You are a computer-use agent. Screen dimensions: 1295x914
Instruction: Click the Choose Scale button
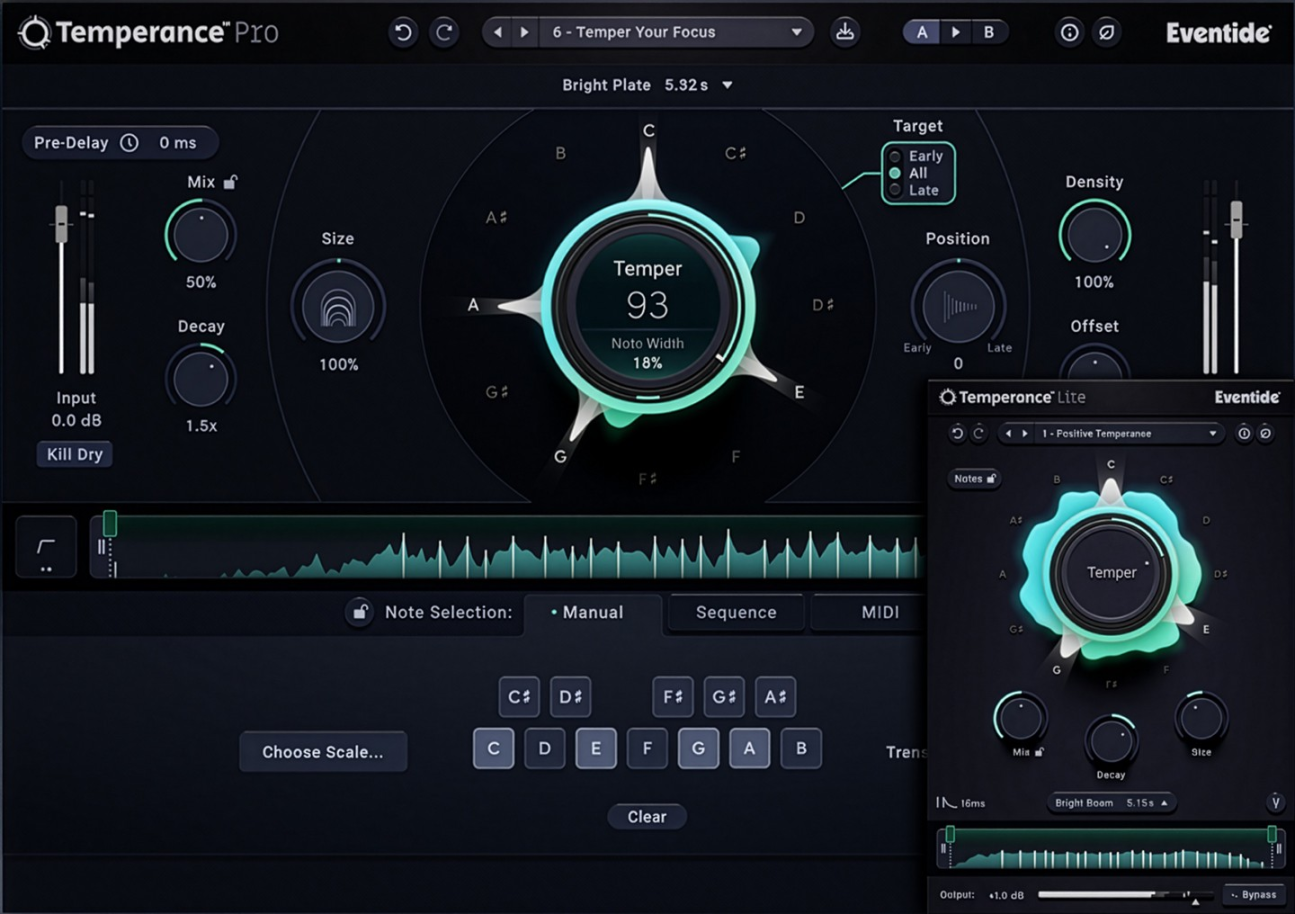tap(323, 752)
